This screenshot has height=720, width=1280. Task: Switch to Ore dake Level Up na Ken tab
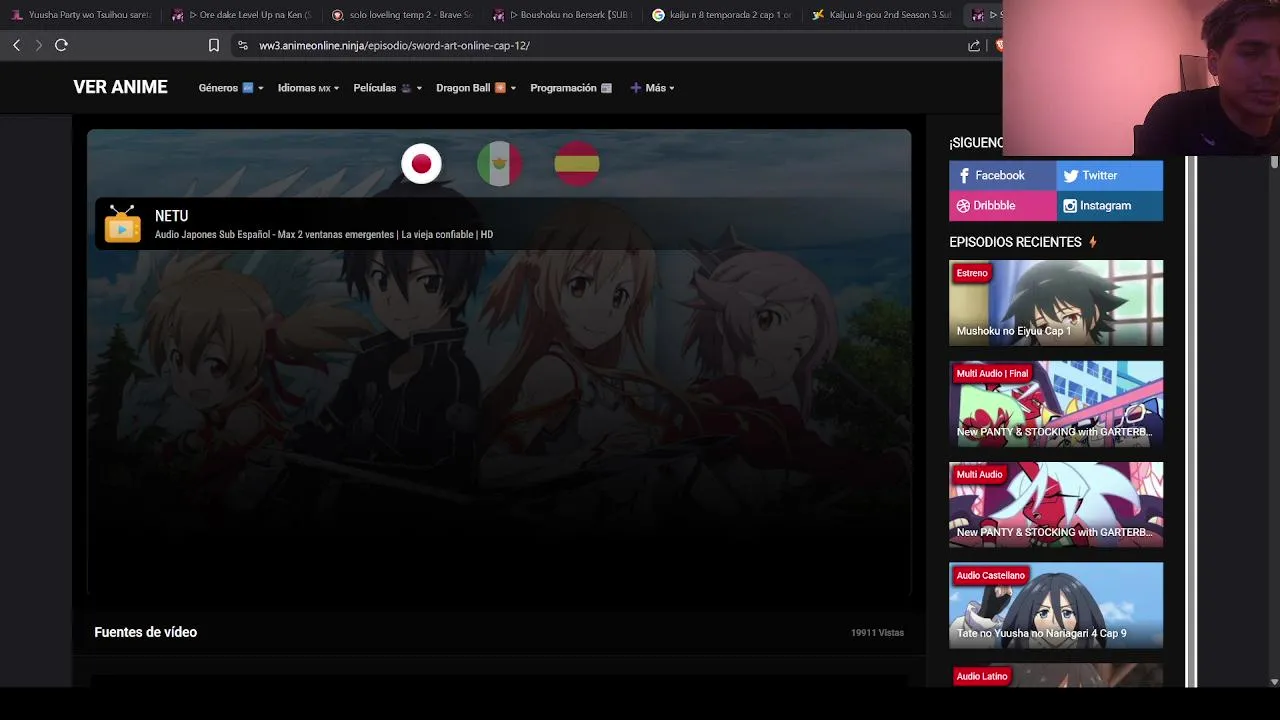tap(241, 15)
